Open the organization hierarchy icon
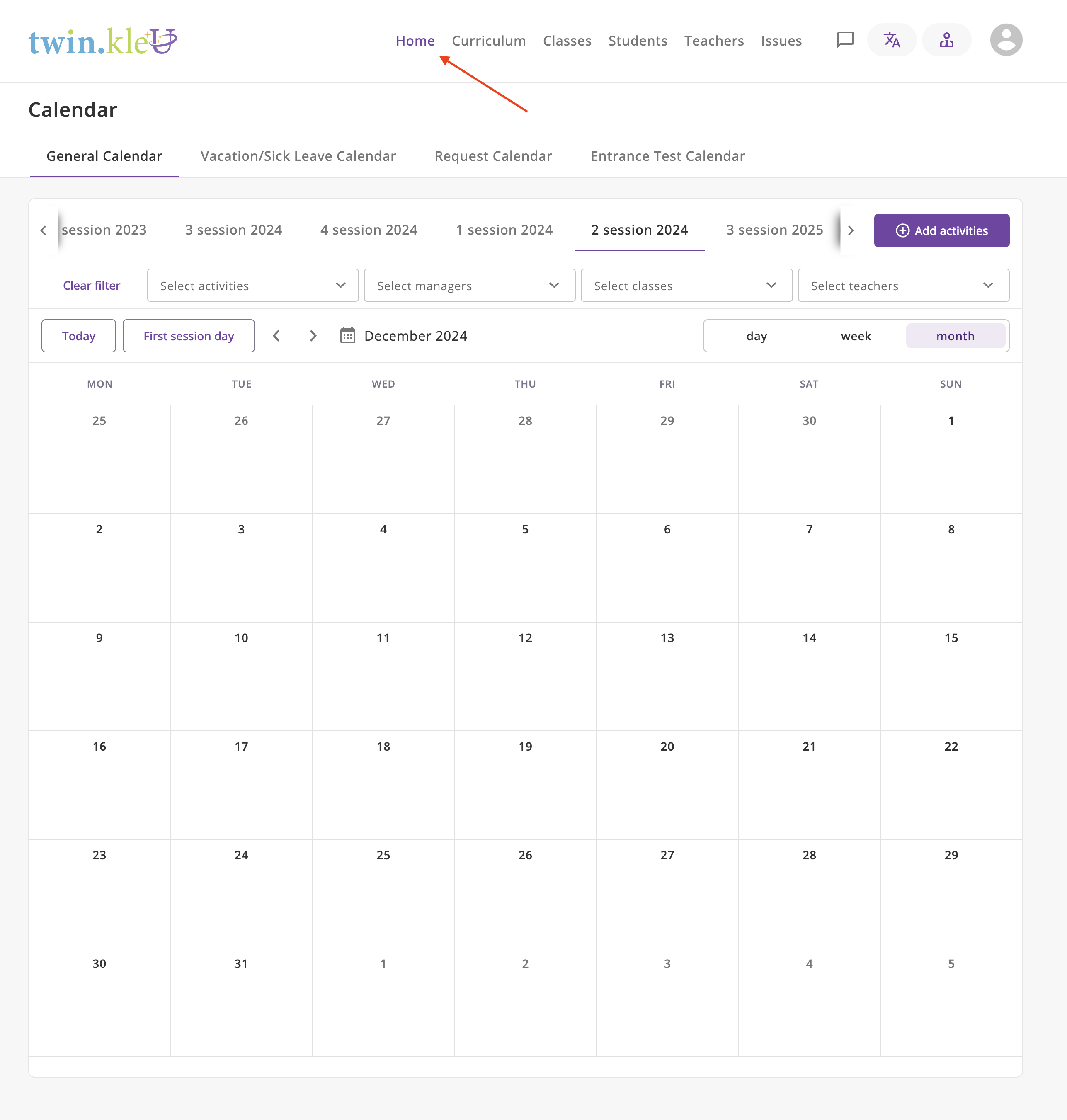 pos(946,40)
